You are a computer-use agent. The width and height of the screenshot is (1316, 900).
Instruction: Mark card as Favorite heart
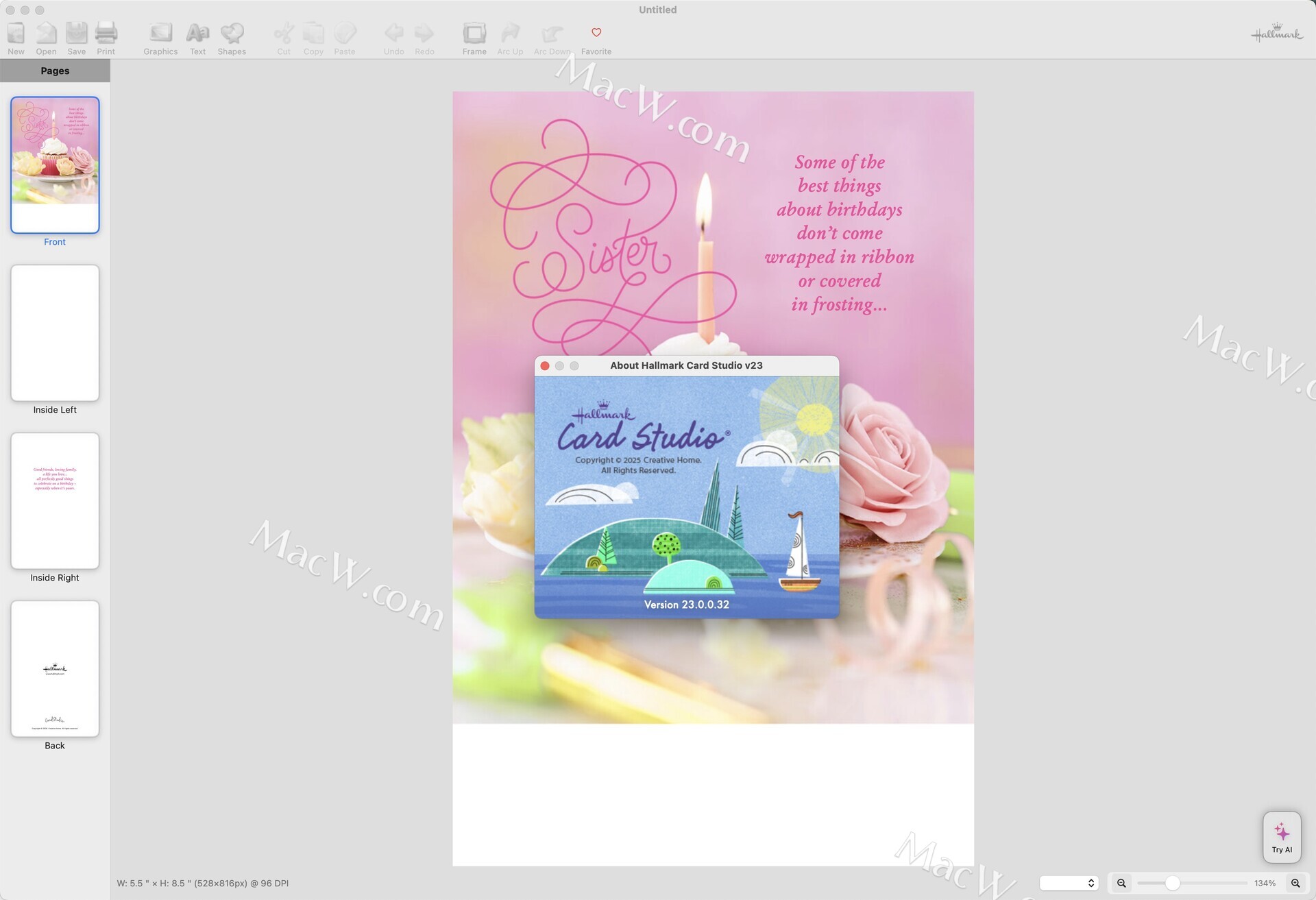coord(596,33)
